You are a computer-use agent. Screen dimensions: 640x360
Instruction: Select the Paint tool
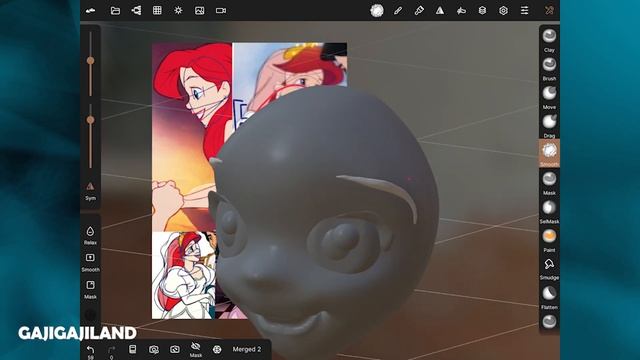pyautogui.click(x=549, y=240)
